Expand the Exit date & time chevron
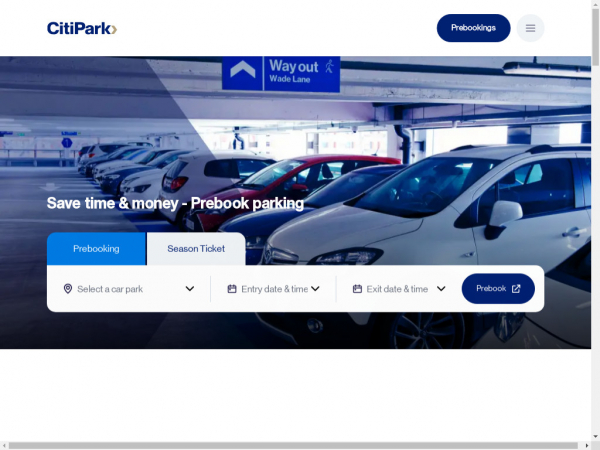600x450 pixels. click(441, 289)
